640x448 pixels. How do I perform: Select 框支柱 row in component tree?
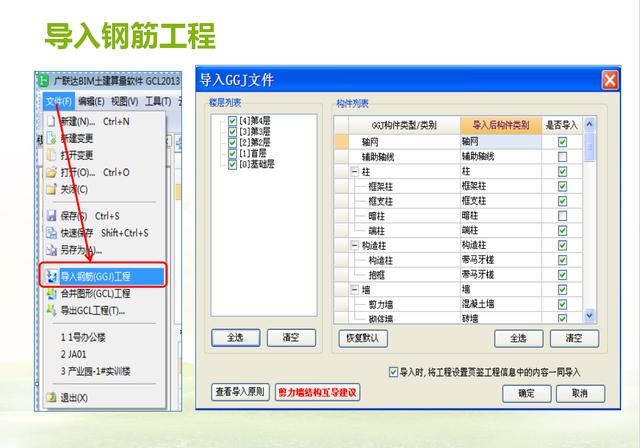tap(380, 201)
